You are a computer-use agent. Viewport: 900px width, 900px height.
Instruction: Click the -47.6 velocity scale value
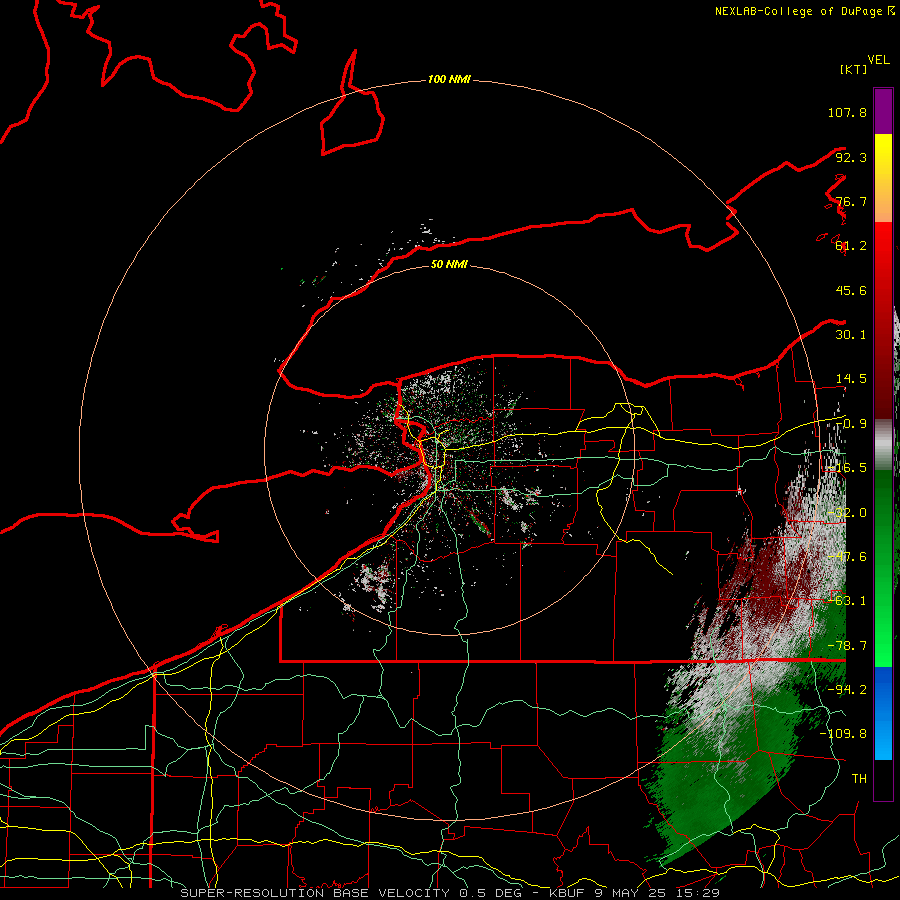847,557
